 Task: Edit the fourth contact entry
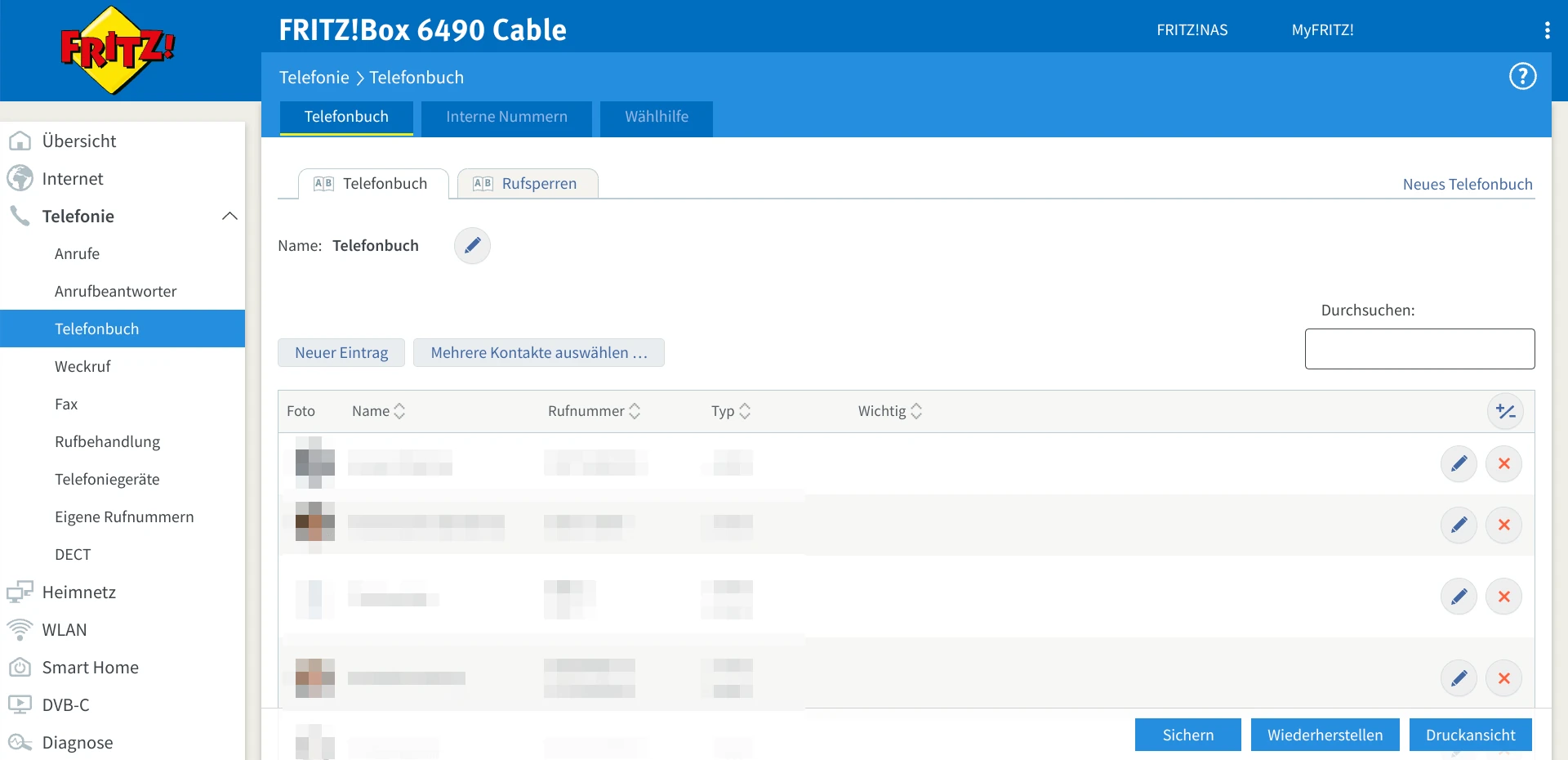pos(1459,678)
